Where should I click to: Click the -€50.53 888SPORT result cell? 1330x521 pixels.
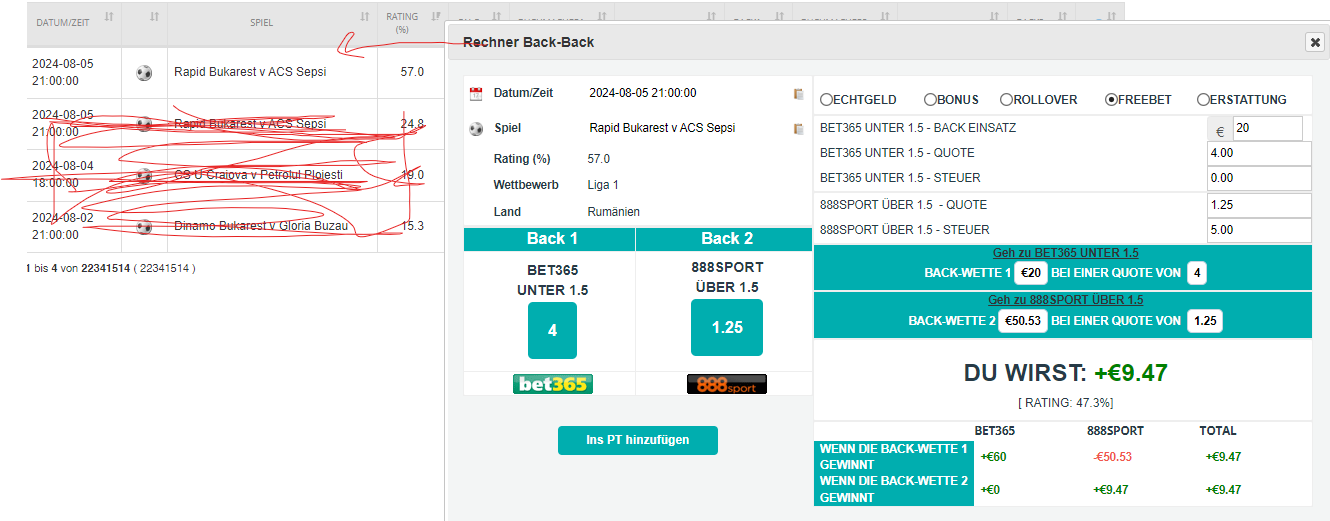click(x=1112, y=457)
